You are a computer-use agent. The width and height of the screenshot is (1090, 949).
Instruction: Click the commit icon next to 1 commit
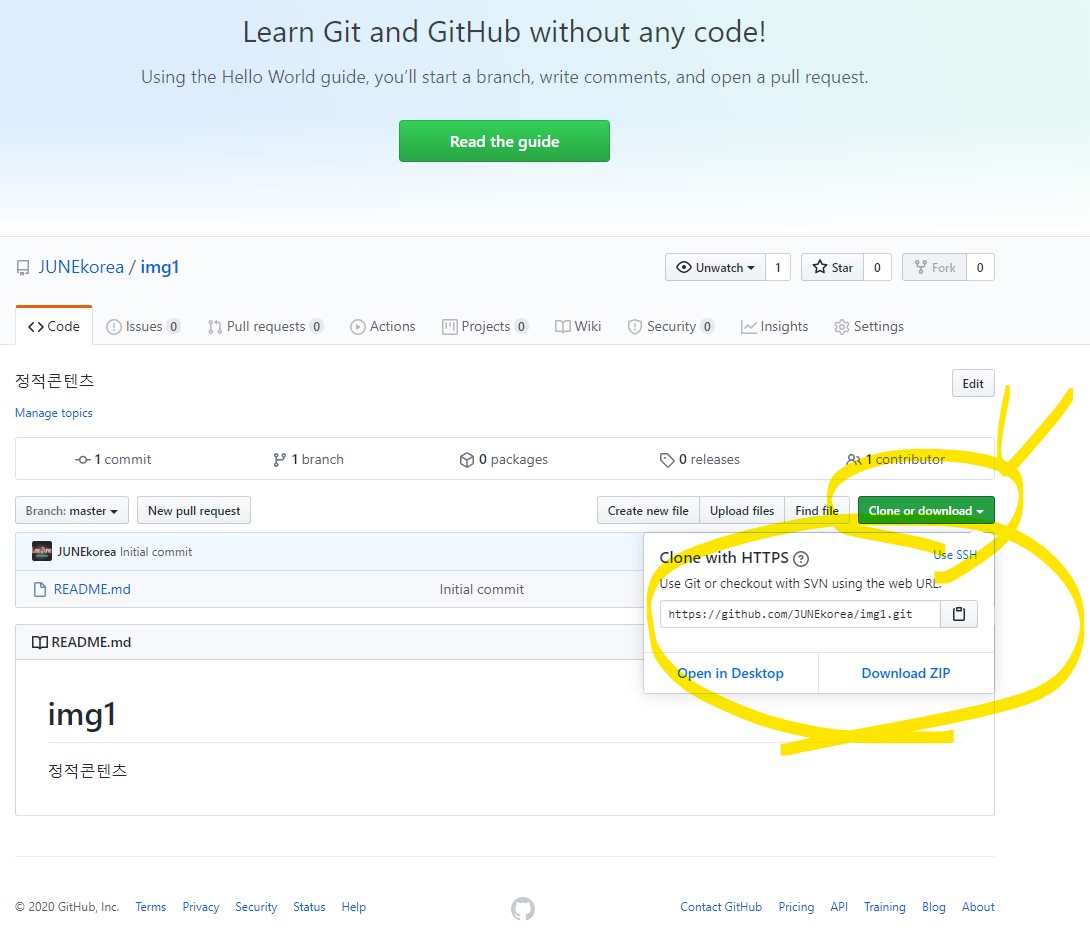click(x=83, y=460)
